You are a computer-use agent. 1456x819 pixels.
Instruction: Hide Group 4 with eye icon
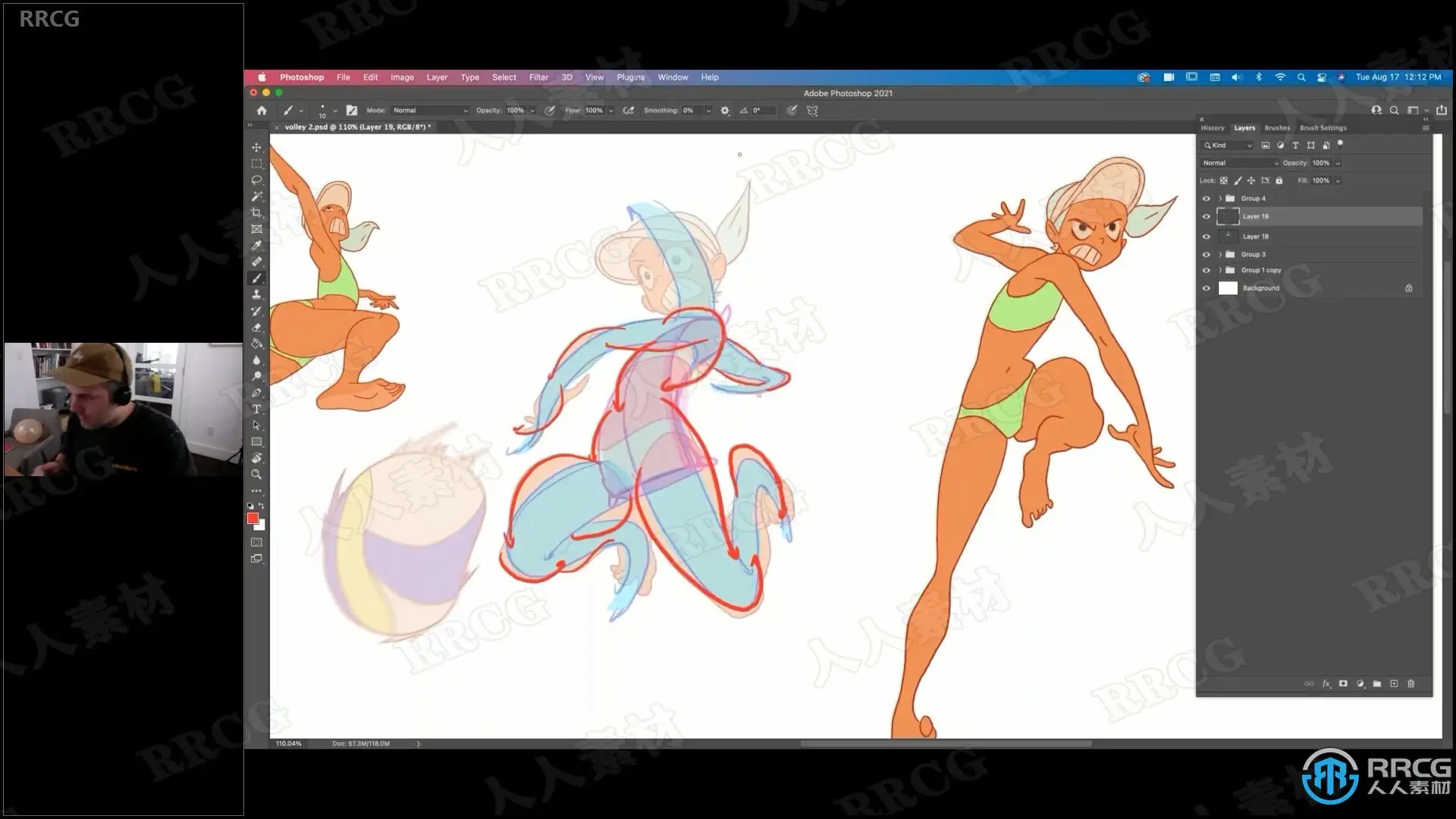point(1207,199)
